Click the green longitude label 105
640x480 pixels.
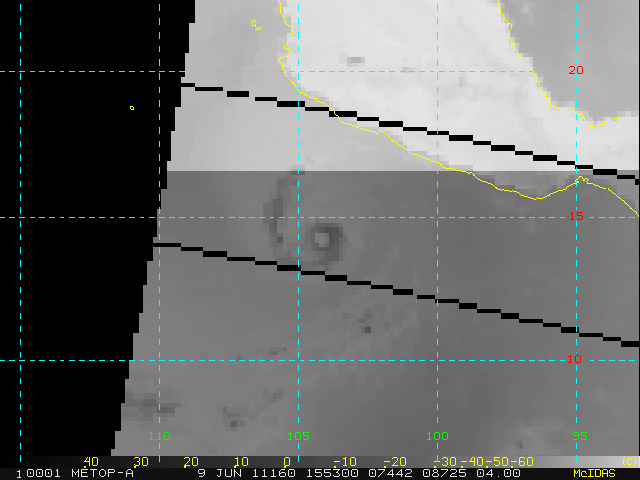[298, 436]
